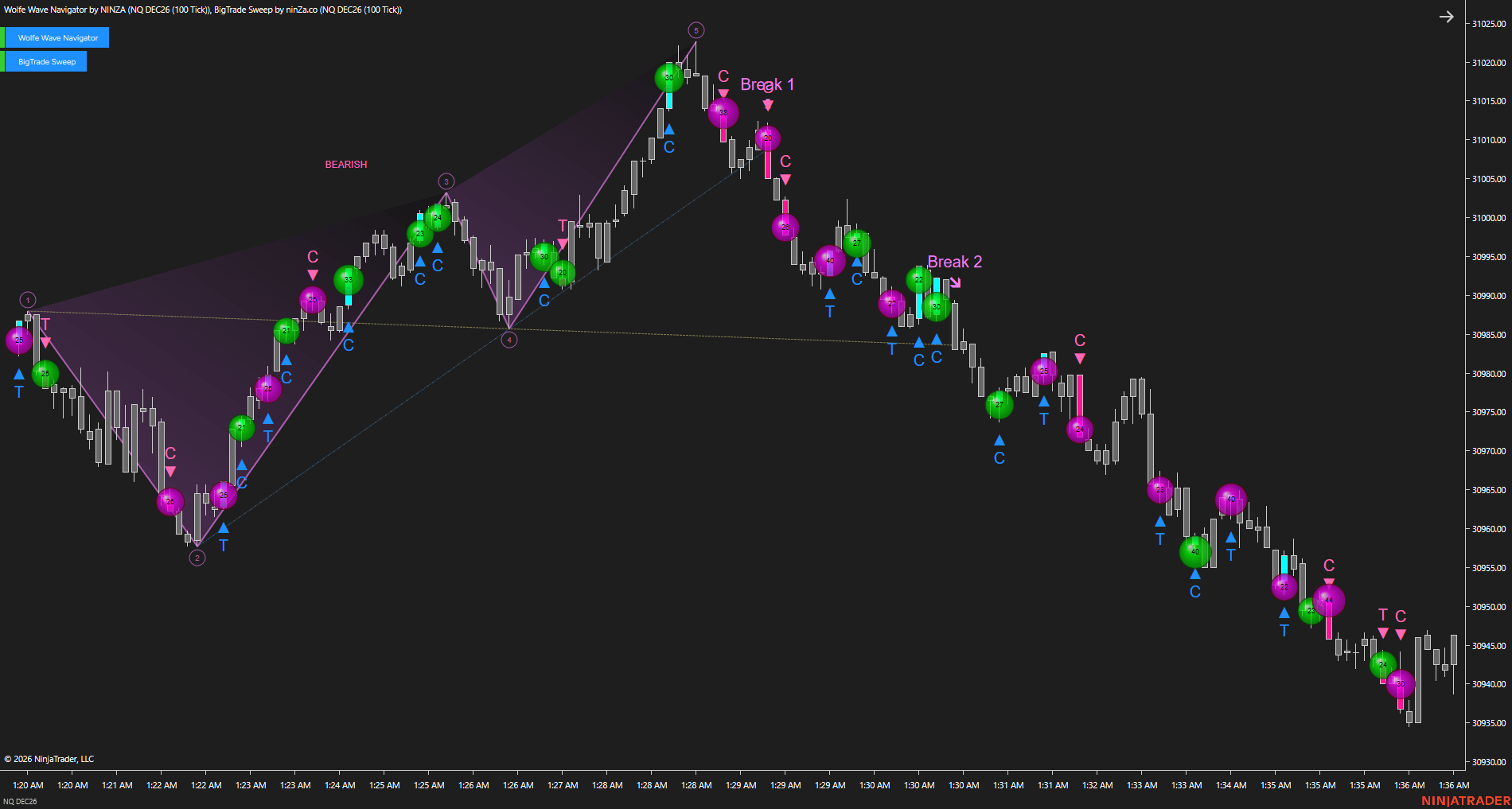Select Wolfe wave point 5 circle marker
This screenshot has height=809, width=1512.
pyautogui.click(x=696, y=30)
